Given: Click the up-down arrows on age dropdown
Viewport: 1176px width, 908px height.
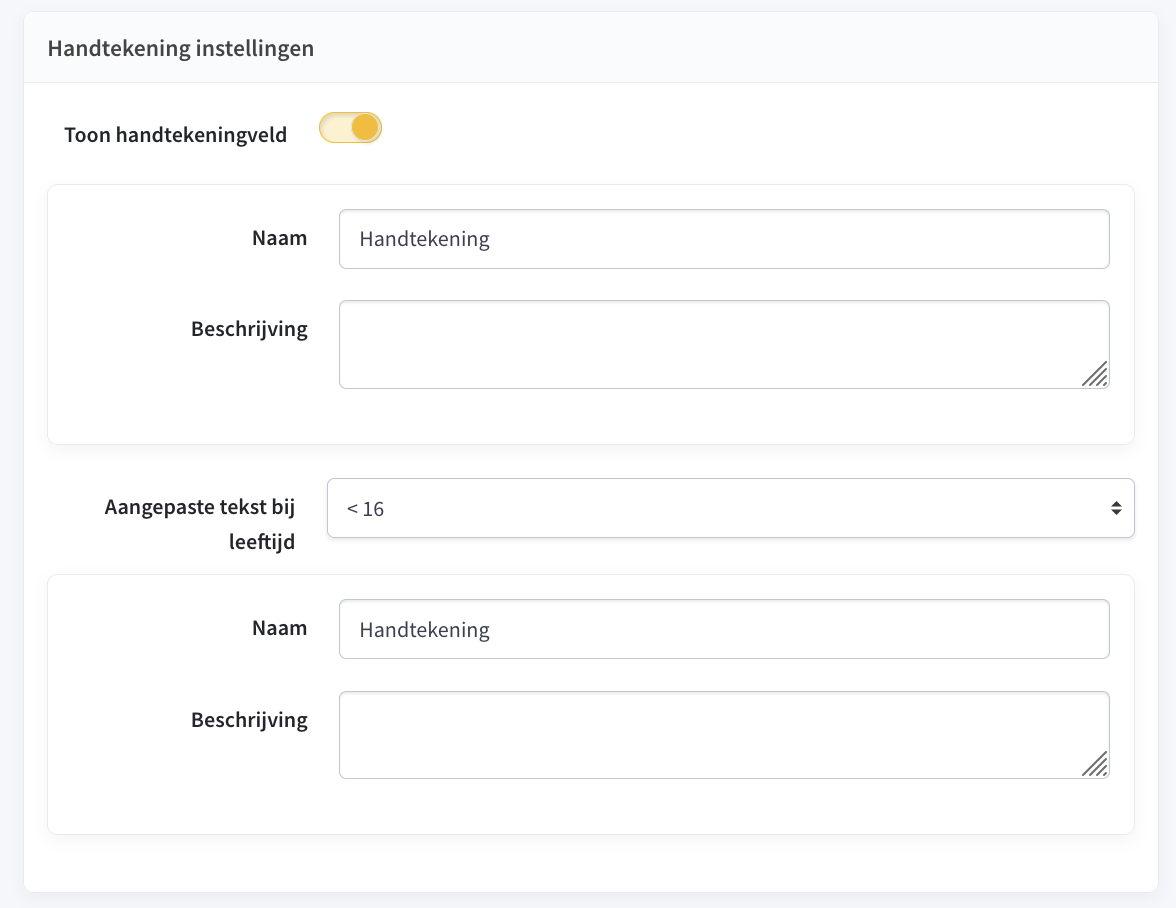Looking at the screenshot, I should pos(1116,508).
